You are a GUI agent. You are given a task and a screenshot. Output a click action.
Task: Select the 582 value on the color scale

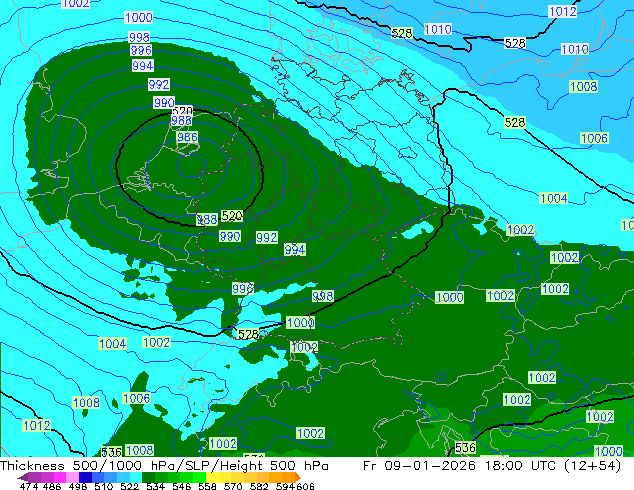click(x=259, y=486)
